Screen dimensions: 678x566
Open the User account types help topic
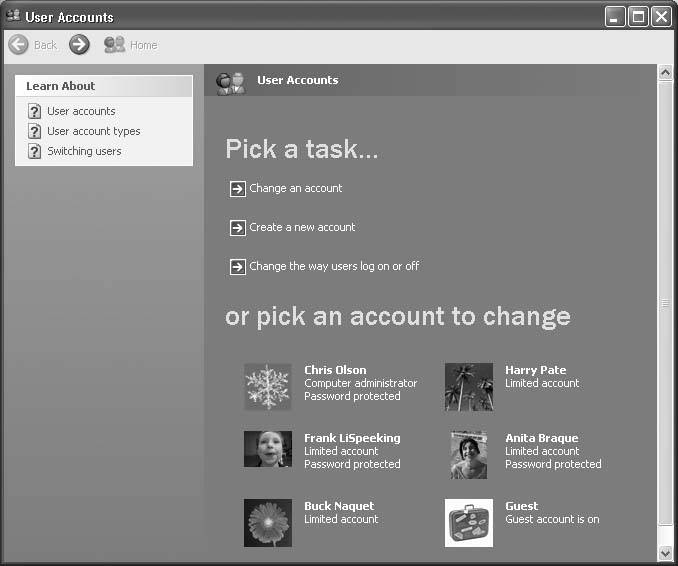point(93,131)
